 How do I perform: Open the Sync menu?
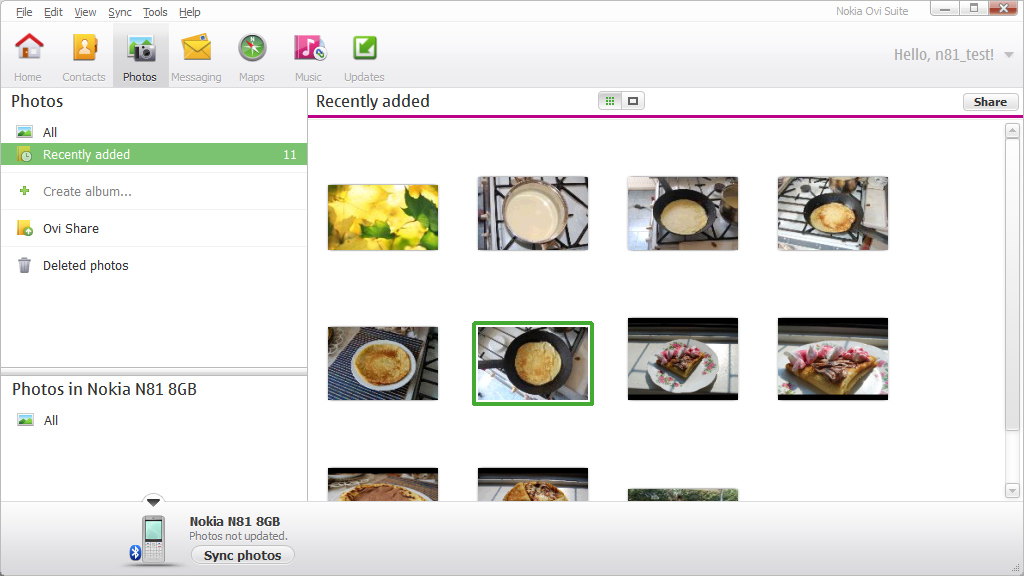pyautogui.click(x=120, y=12)
